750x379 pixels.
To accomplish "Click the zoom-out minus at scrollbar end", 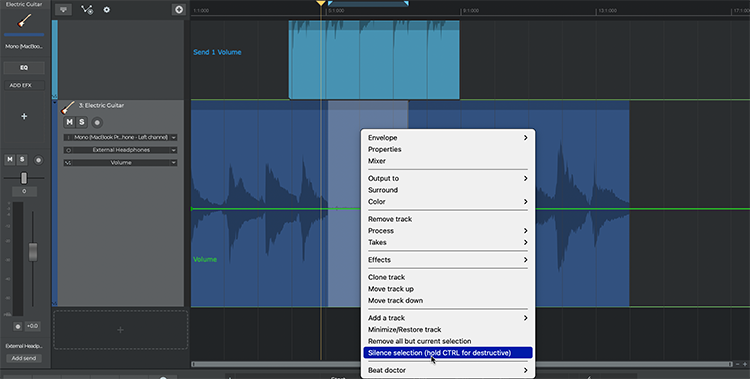I will pos(738,364).
